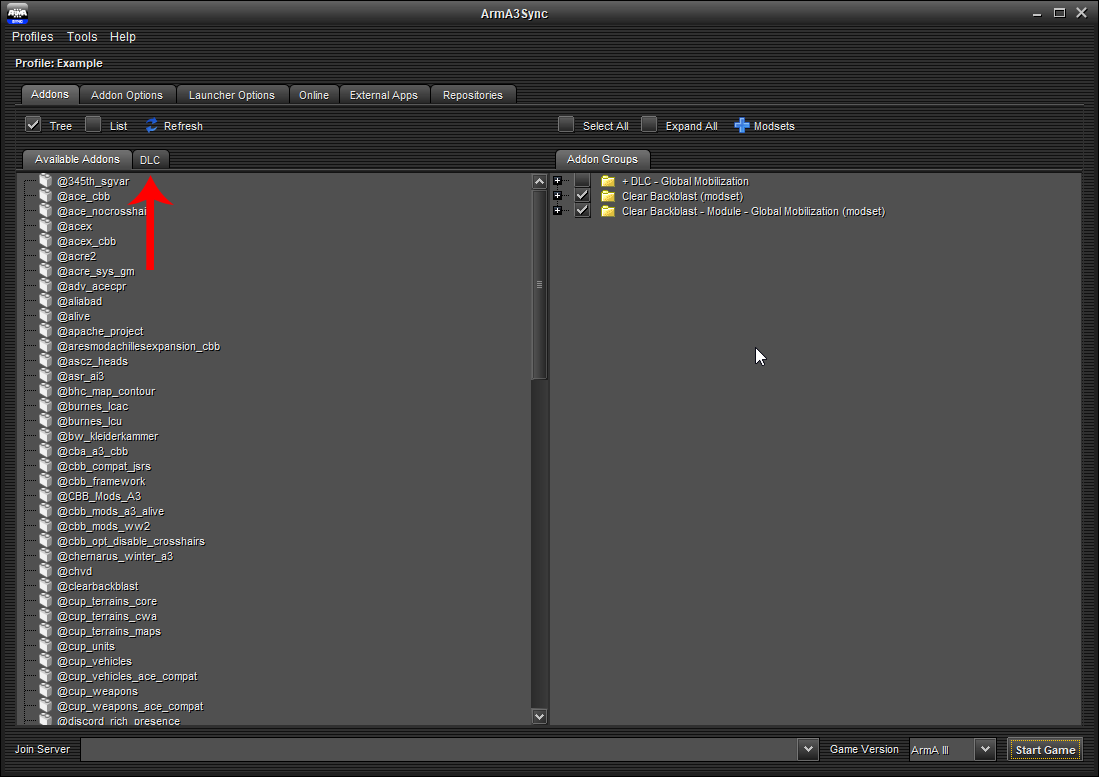This screenshot has height=777, width=1099.
Task: Switch to the Launcher Options tab
Action: click(231, 95)
